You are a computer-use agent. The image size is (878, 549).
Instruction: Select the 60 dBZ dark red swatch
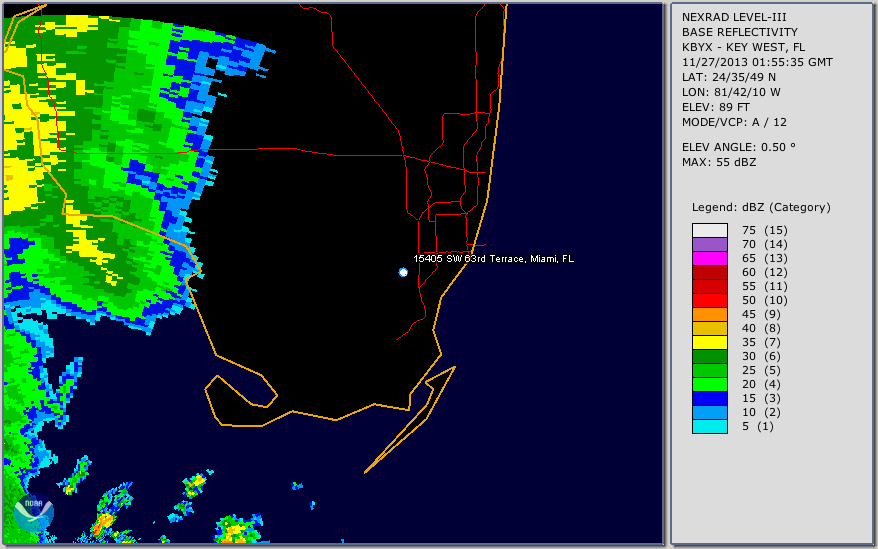709,272
